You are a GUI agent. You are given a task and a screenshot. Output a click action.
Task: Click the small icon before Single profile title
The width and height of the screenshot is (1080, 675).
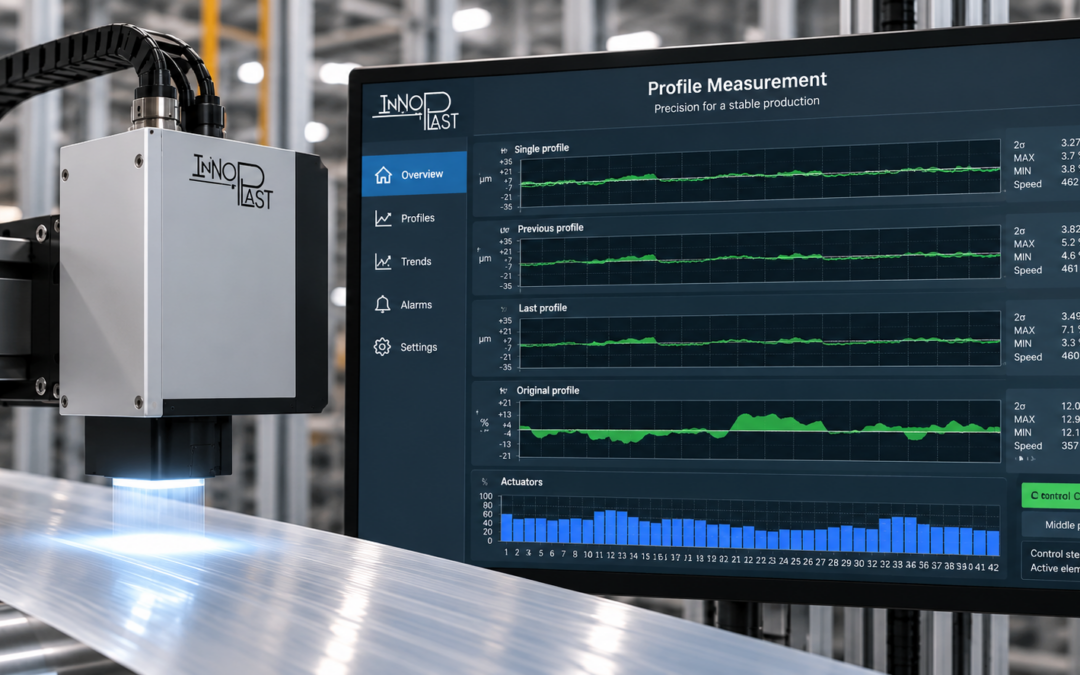pos(504,150)
